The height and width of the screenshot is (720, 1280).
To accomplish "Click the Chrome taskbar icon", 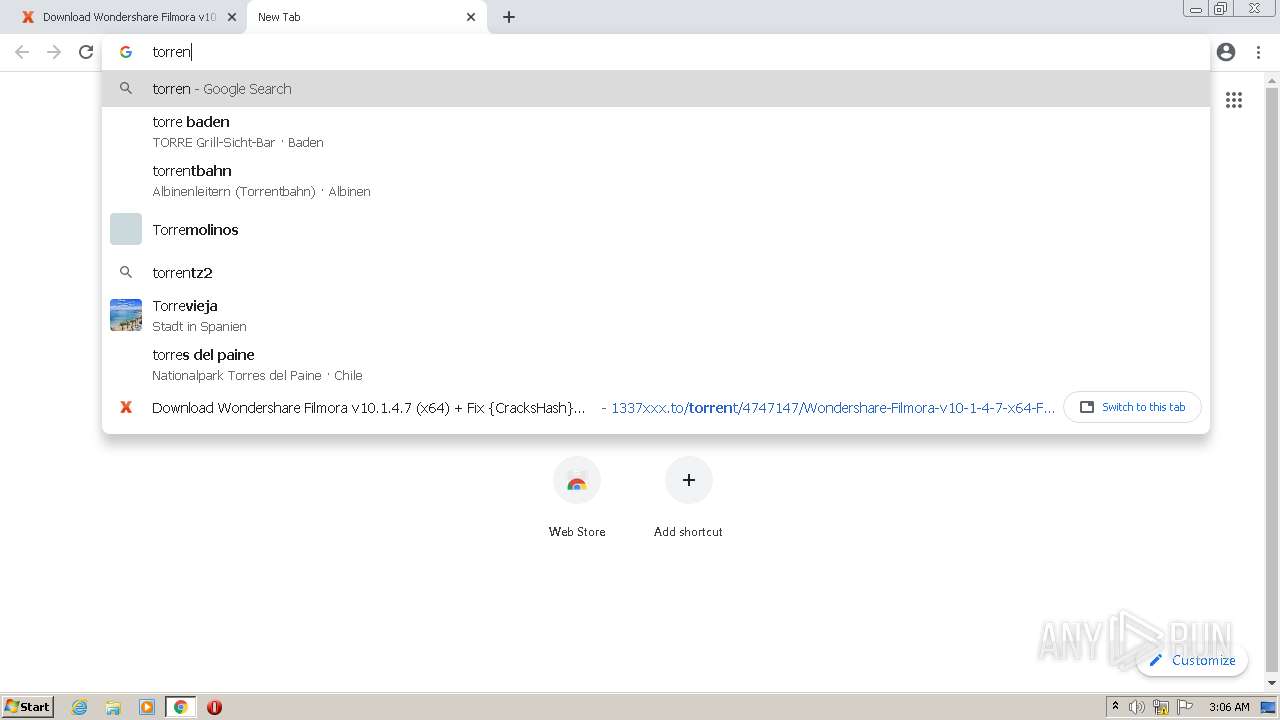I will click(181, 707).
